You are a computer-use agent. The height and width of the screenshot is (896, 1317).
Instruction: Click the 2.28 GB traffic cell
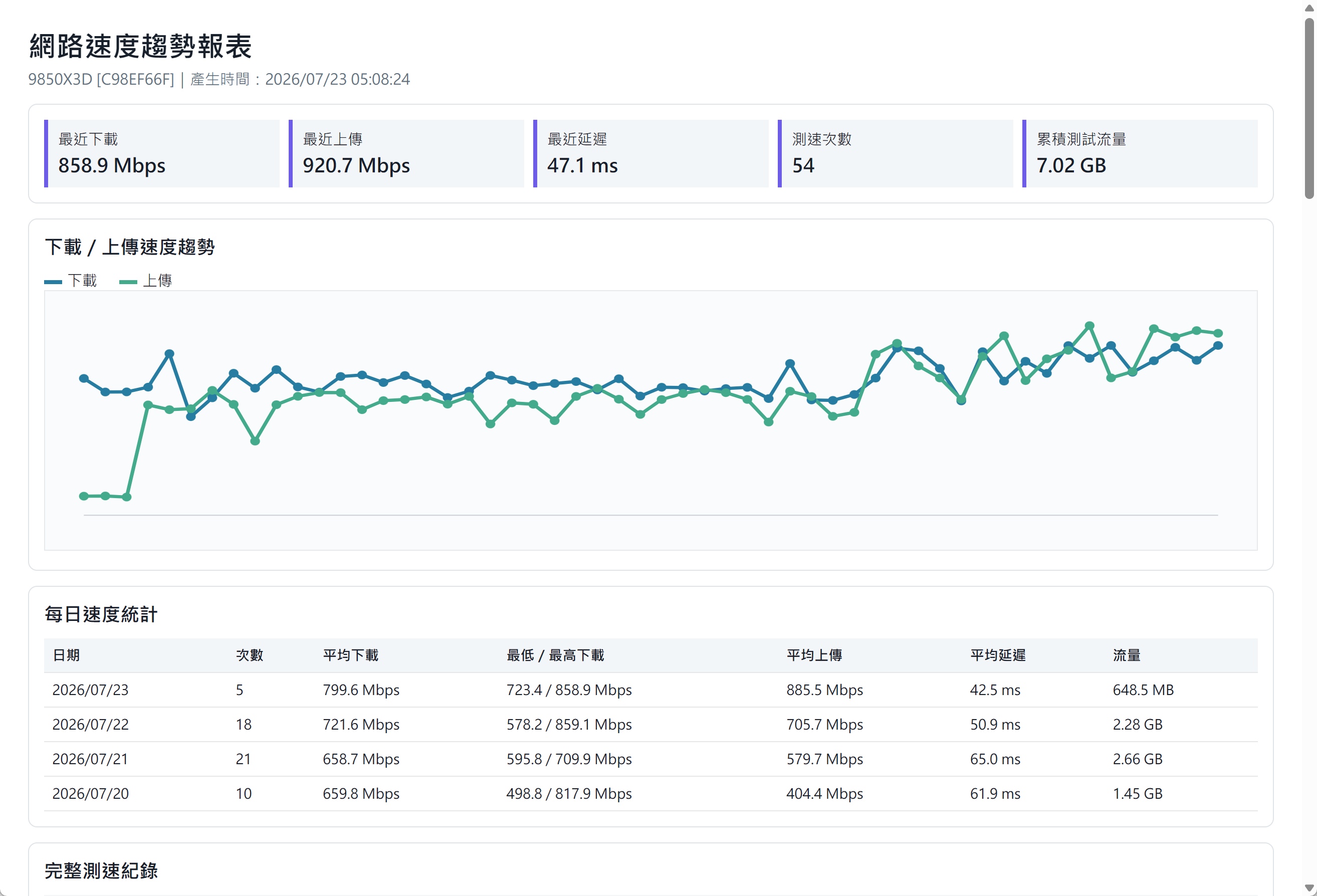1138,724
